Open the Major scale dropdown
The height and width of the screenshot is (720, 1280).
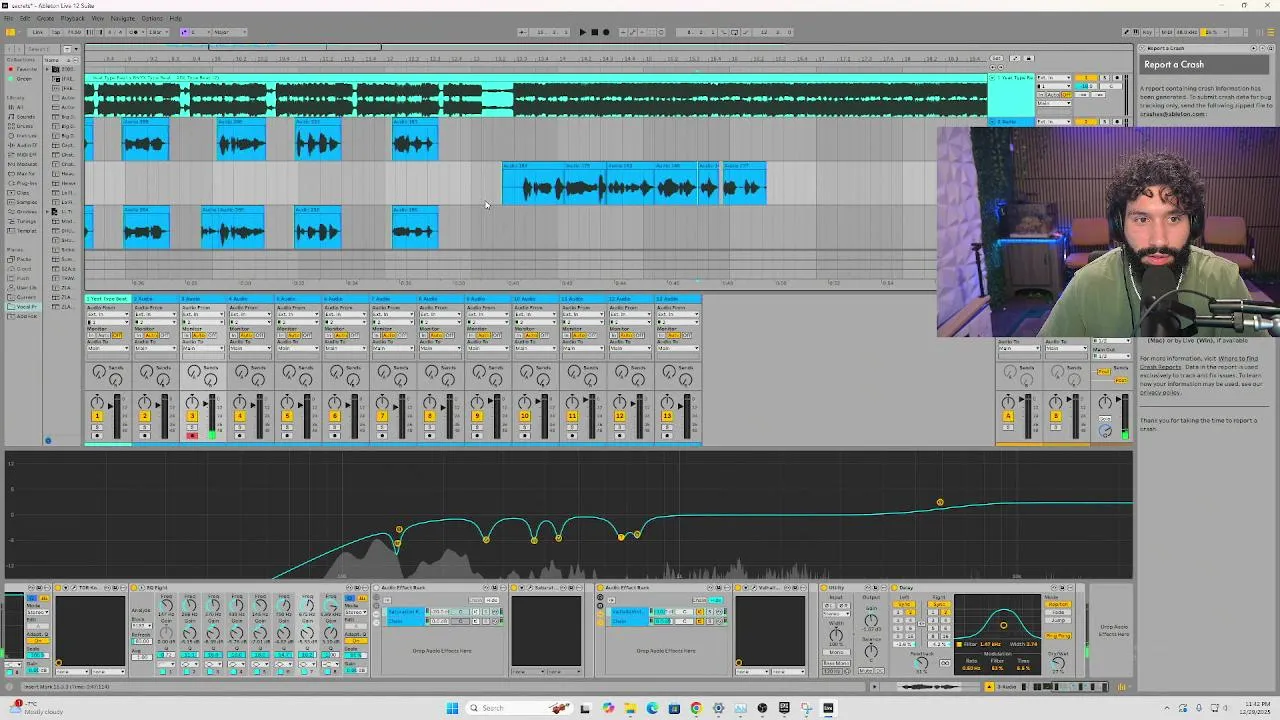coord(230,32)
